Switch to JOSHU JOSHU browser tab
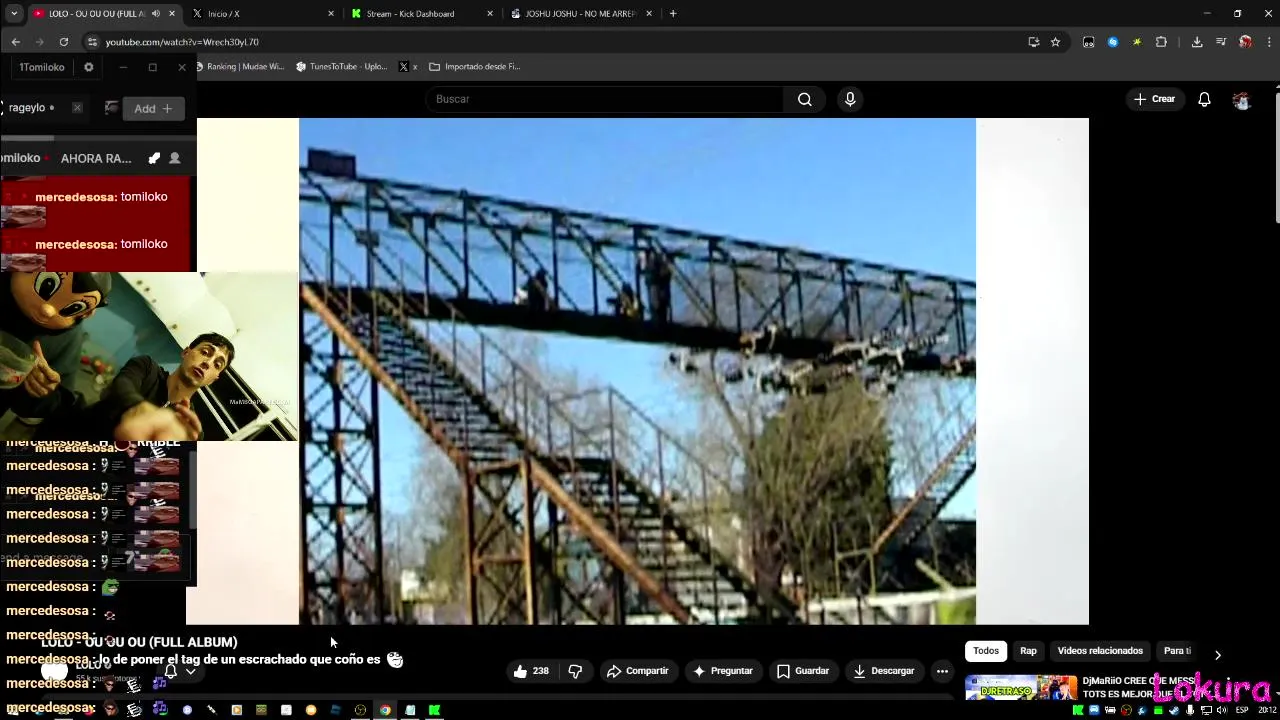This screenshot has width=1280, height=720. click(580, 14)
